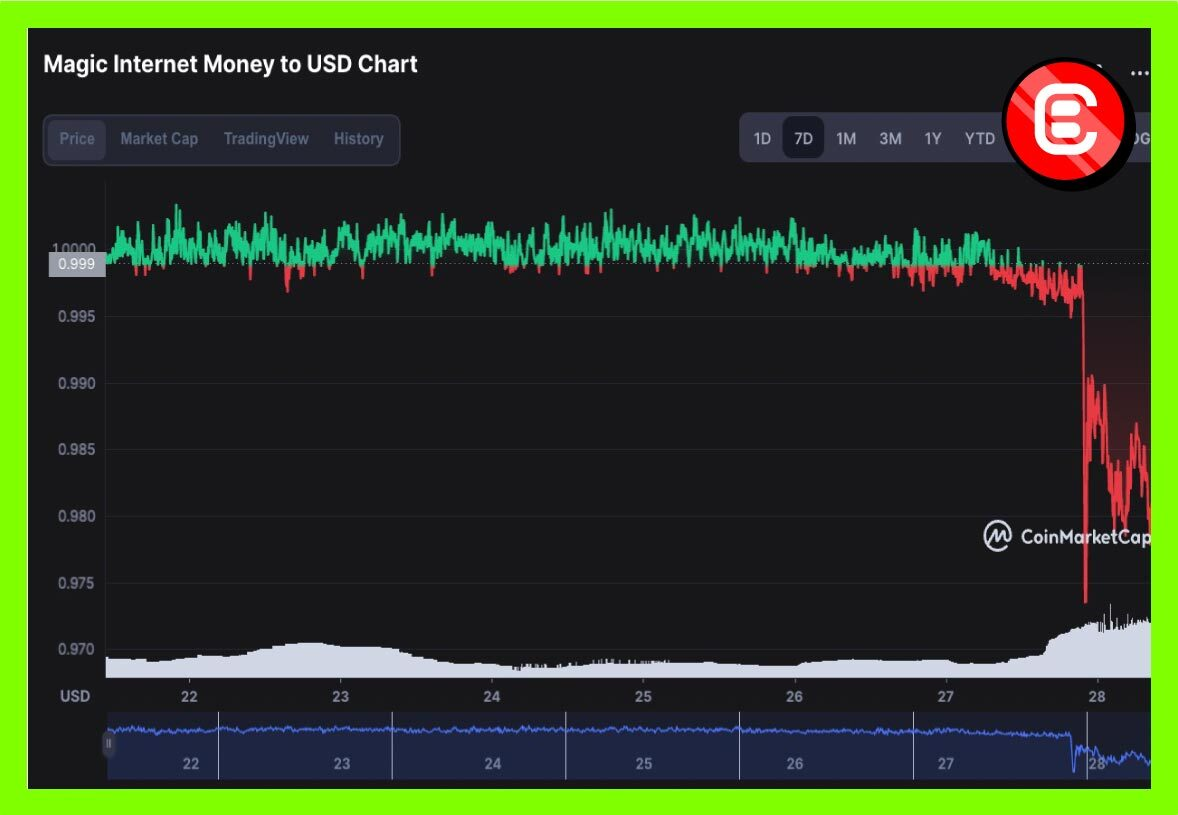Open the History tab

[x=358, y=140]
